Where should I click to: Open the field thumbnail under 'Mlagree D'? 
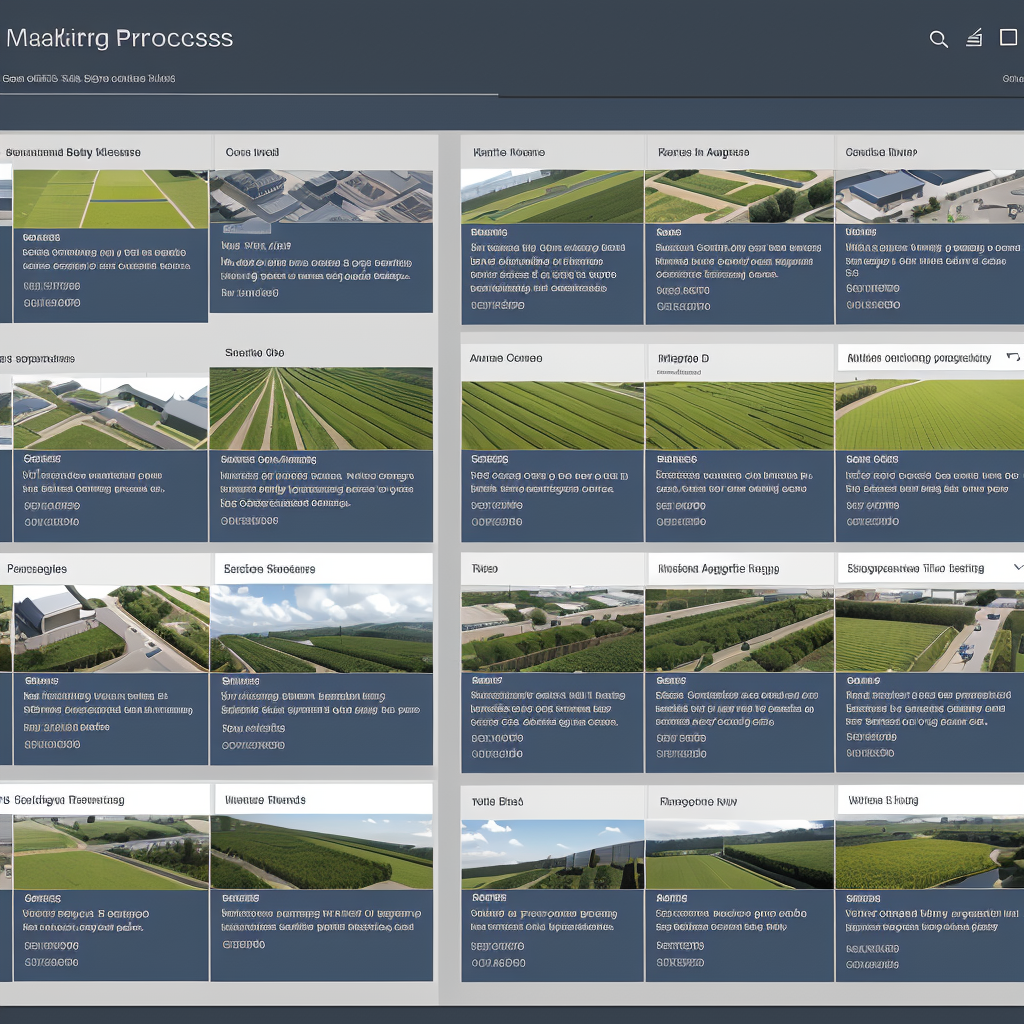click(x=739, y=415)
